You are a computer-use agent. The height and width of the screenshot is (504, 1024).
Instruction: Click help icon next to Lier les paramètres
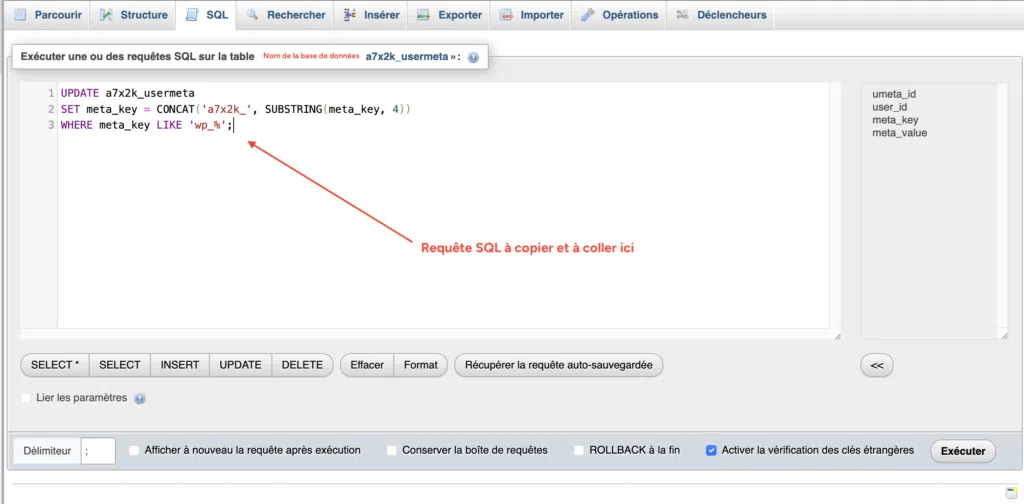140,398
